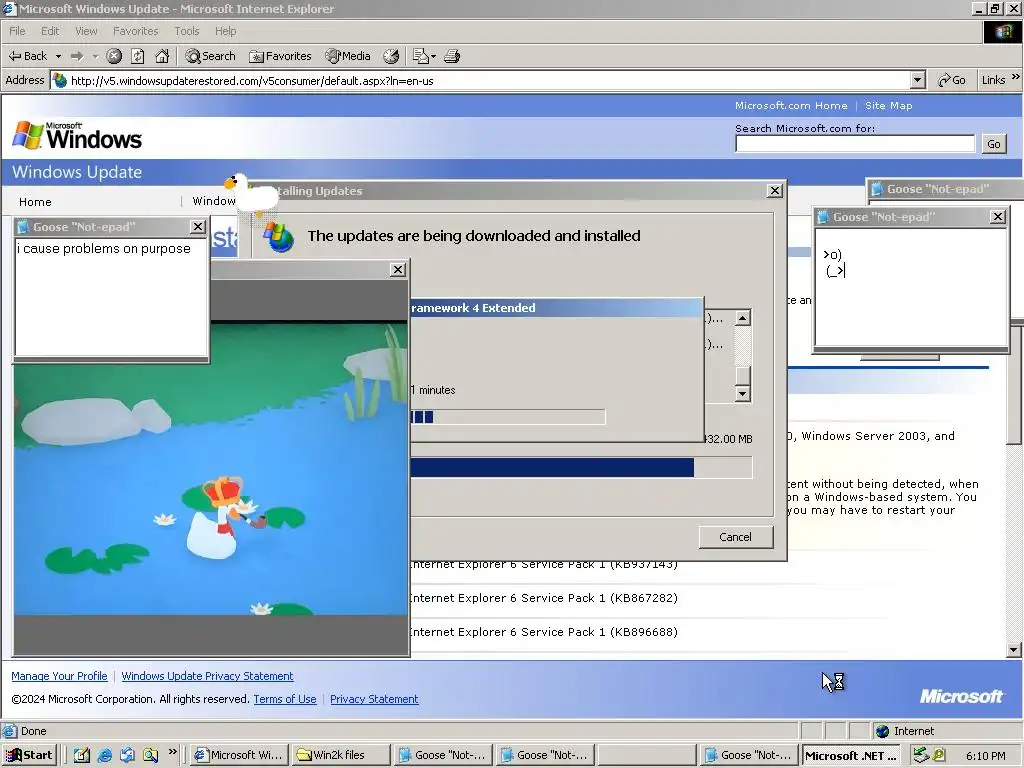Open the Edit menu
1024x768 pixels.
pyautogui.click(x=50, y=31)
